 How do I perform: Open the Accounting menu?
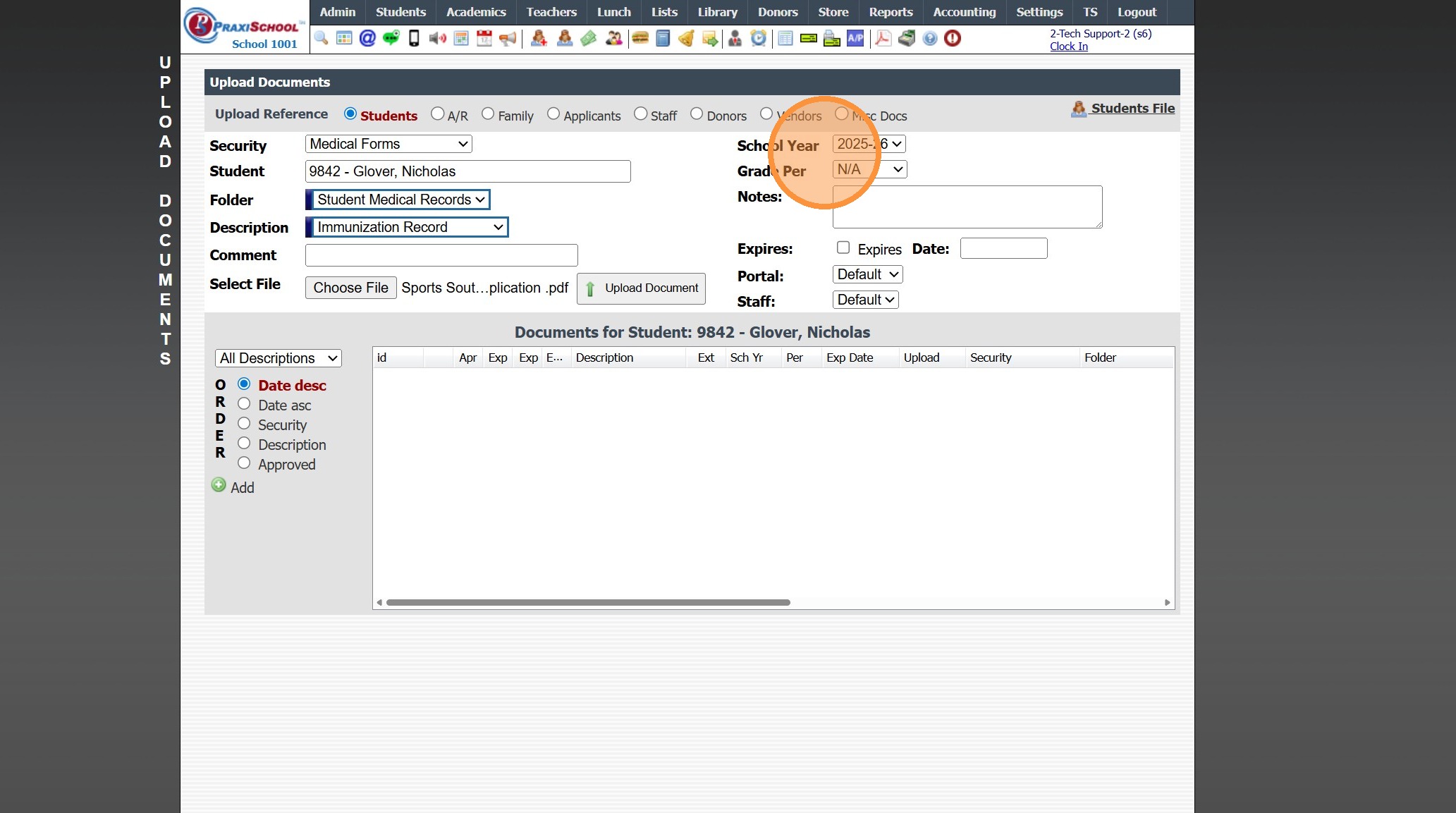964,12
